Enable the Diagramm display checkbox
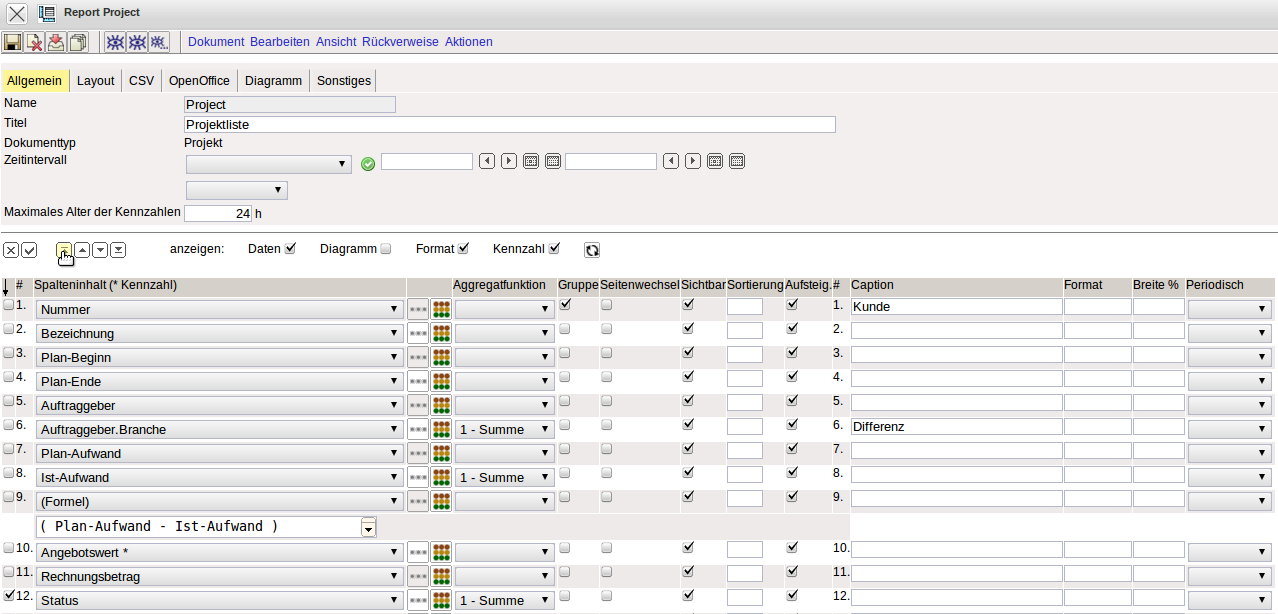 [386, 249]
